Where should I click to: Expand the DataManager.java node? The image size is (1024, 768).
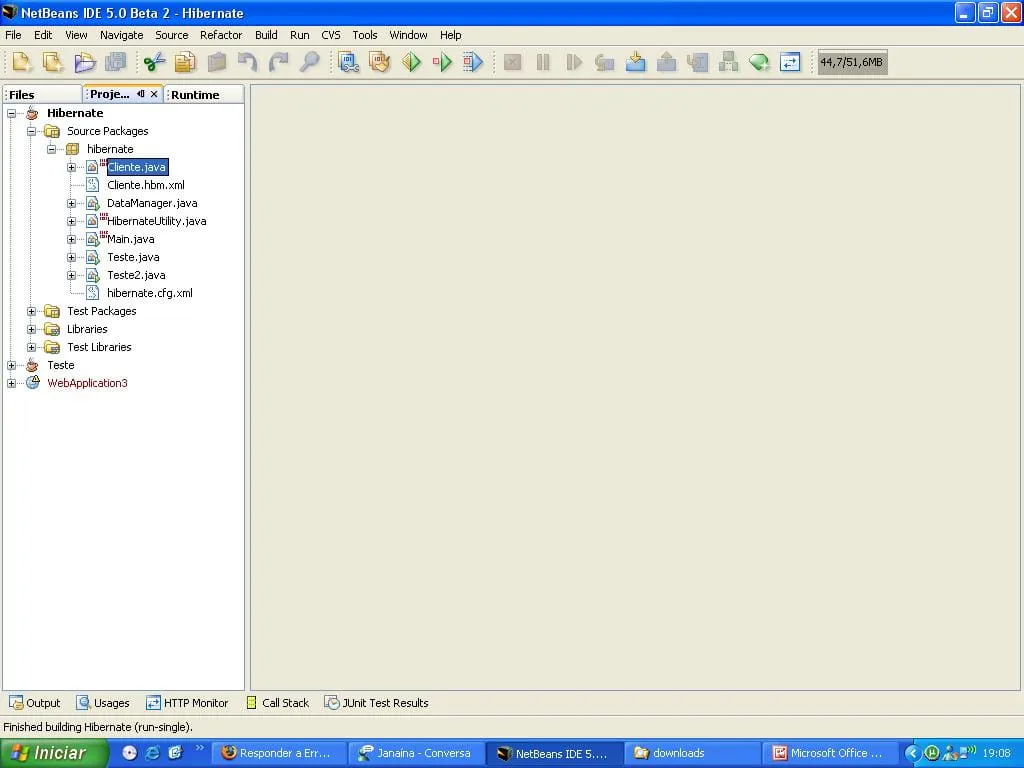[72, 203]
